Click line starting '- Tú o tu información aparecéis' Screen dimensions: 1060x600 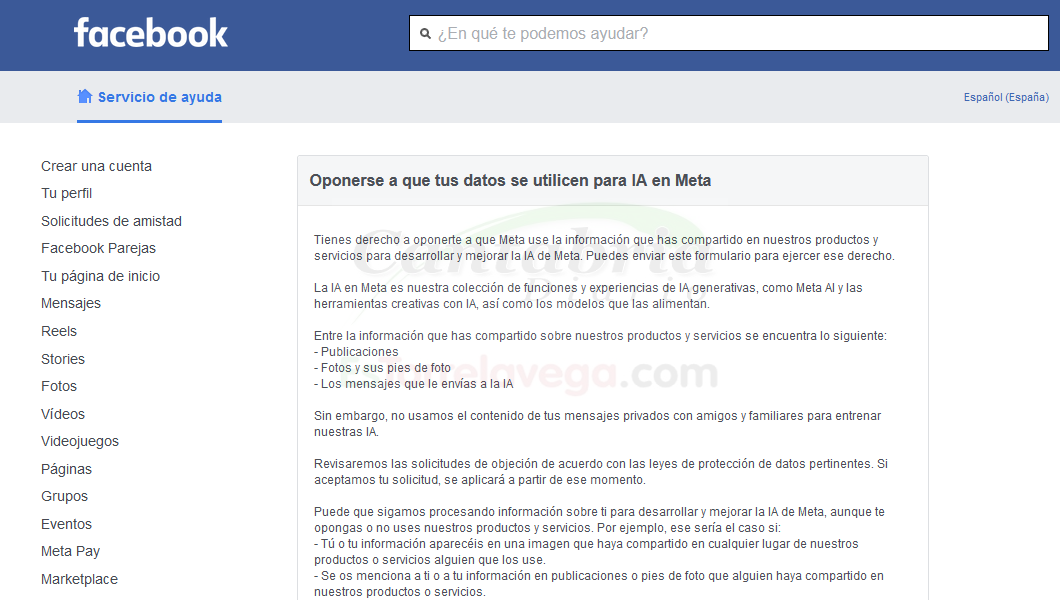pyautogui.click(x=586, y=552)
